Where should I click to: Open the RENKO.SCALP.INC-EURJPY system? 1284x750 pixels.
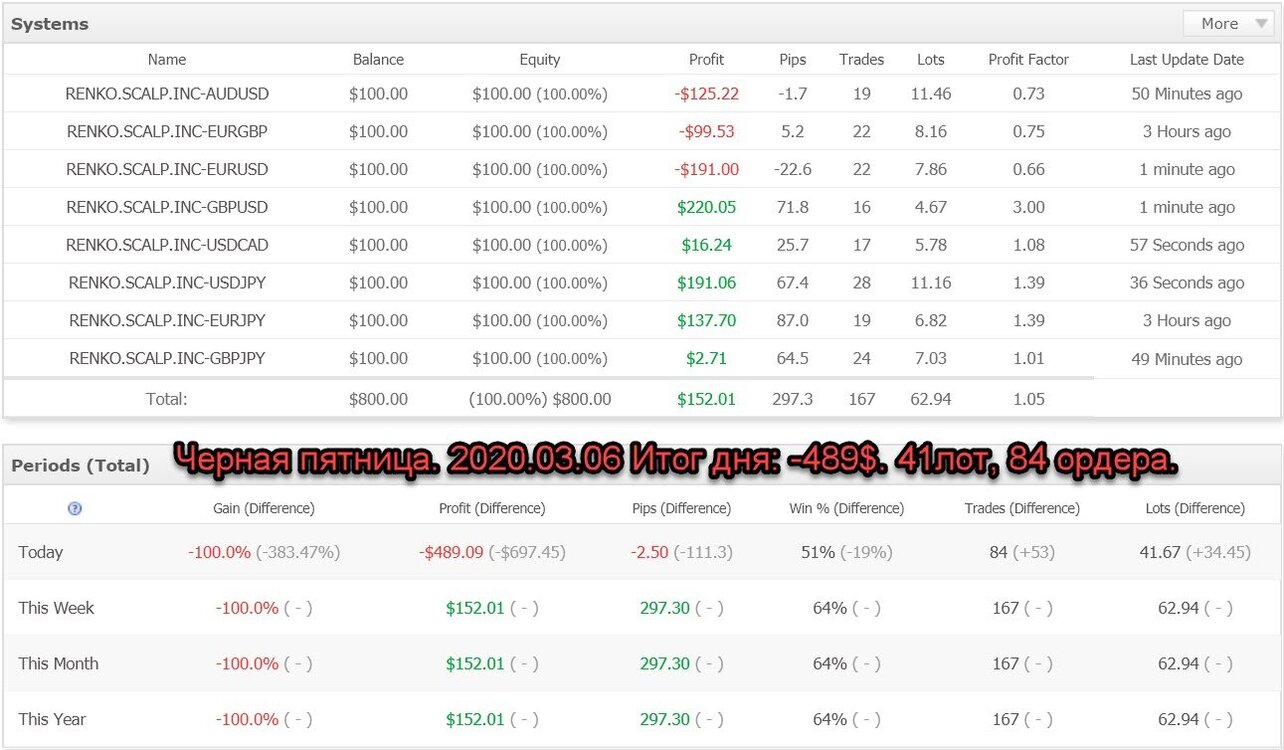(x=167, y=320)
